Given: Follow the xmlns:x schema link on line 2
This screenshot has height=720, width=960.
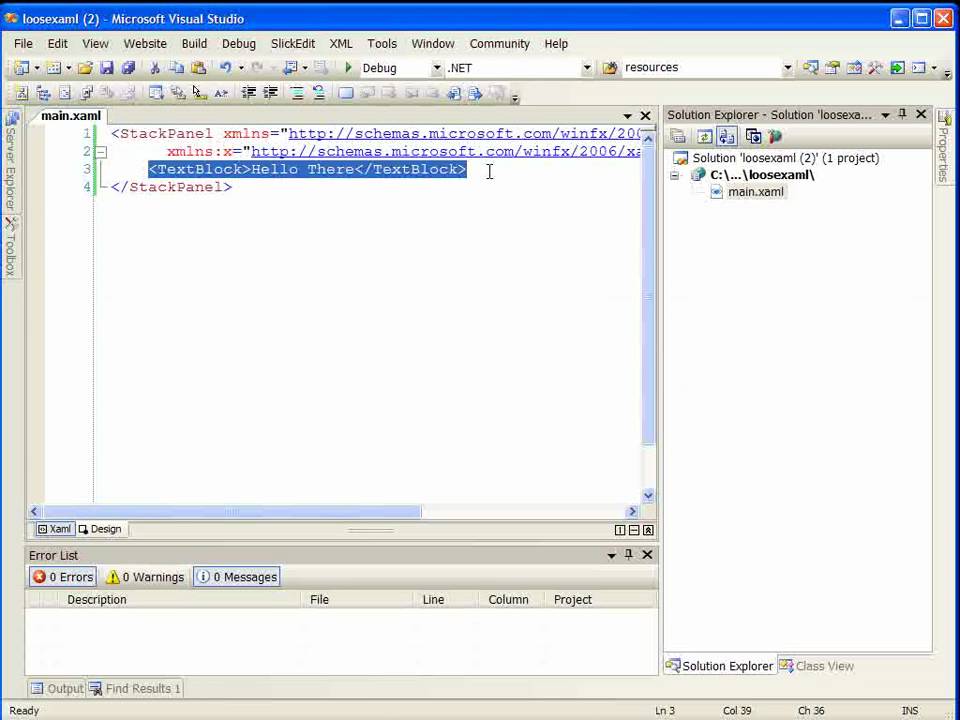Looking at the screenshot, I should [445, 152].
